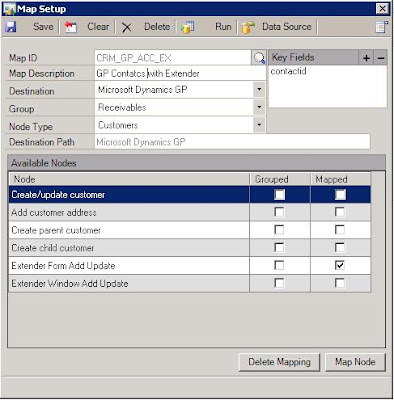Check Mapped for Create parent customer
The height and width of the screenshot is (400, 394).
(340, 230)
